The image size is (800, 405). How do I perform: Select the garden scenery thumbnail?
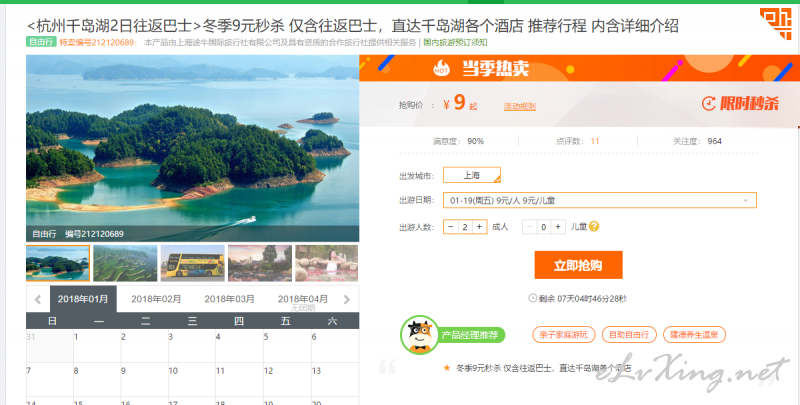260,263
